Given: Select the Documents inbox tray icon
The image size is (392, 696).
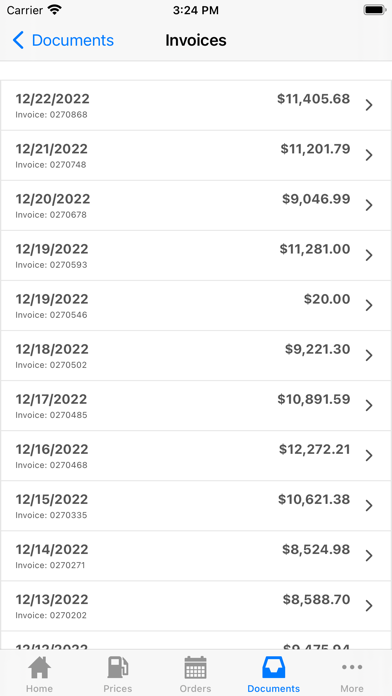Looking at the screenshot, I should [273, 667].
